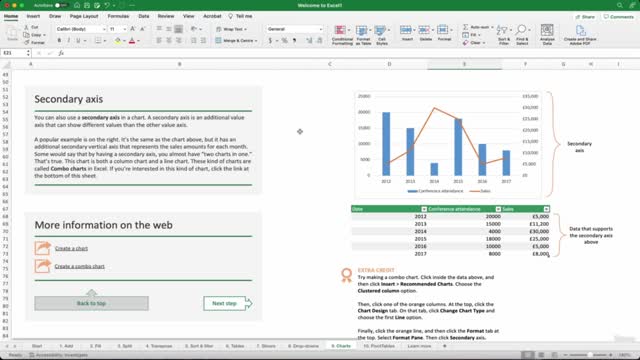Viewport: 640px width, 360px height.
Task: Click the Comments button
Action: (x=619, y=17)
